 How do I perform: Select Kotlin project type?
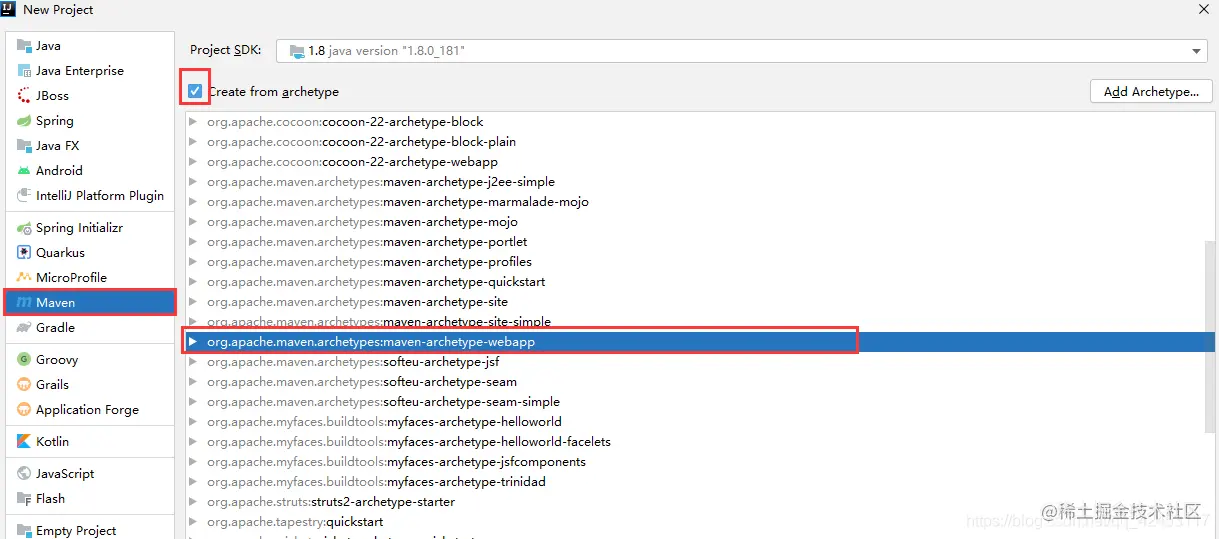pos(90,442)
